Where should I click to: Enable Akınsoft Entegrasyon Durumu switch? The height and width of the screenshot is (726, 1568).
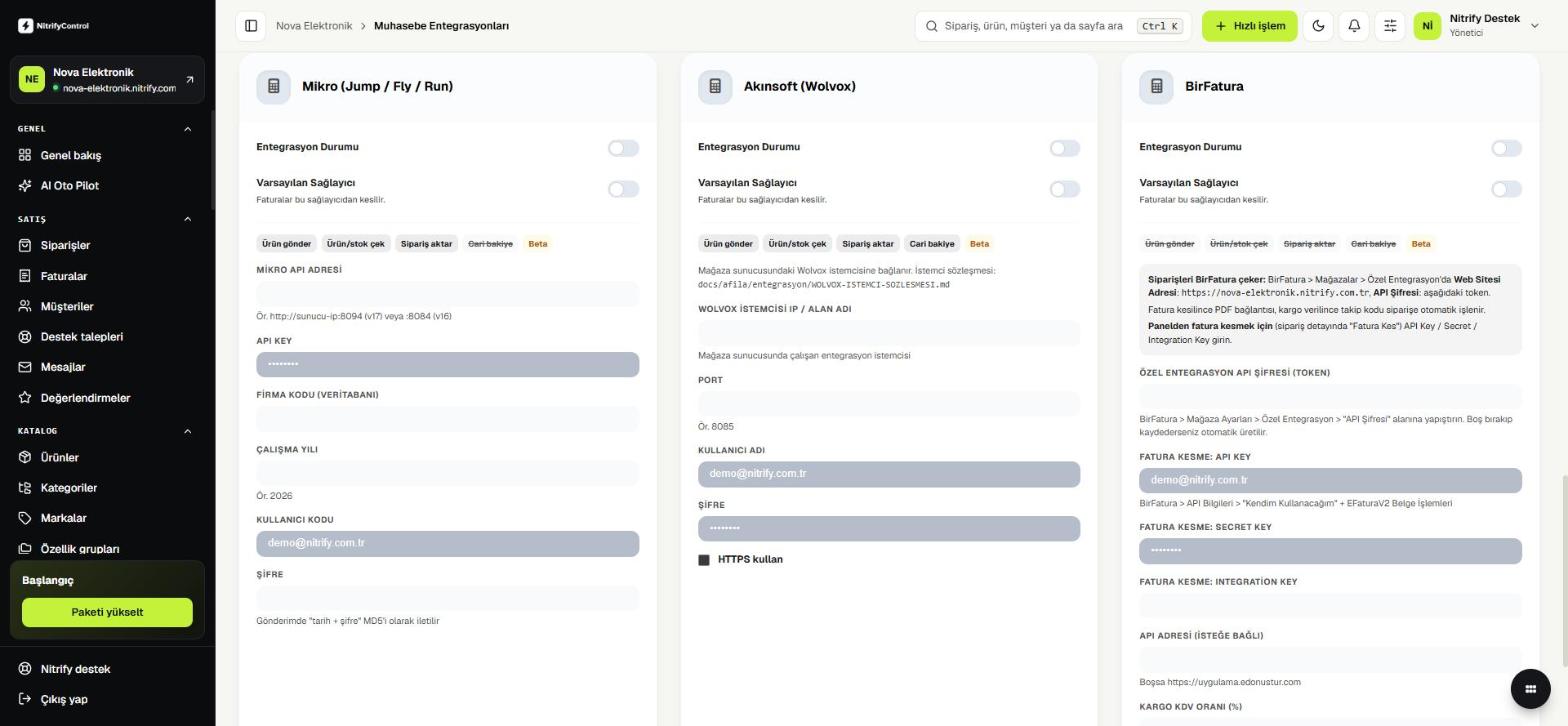tap(1064, 148)
